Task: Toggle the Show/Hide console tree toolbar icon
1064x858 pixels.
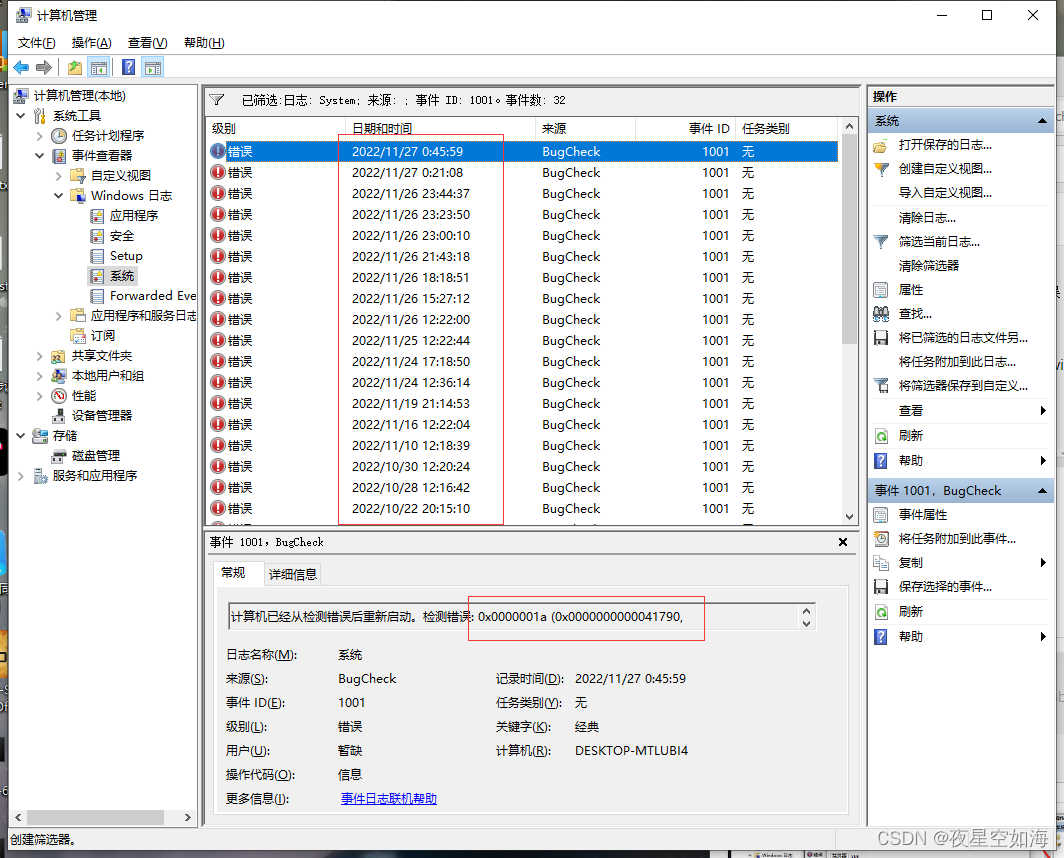Action: [x=98, y=67]
